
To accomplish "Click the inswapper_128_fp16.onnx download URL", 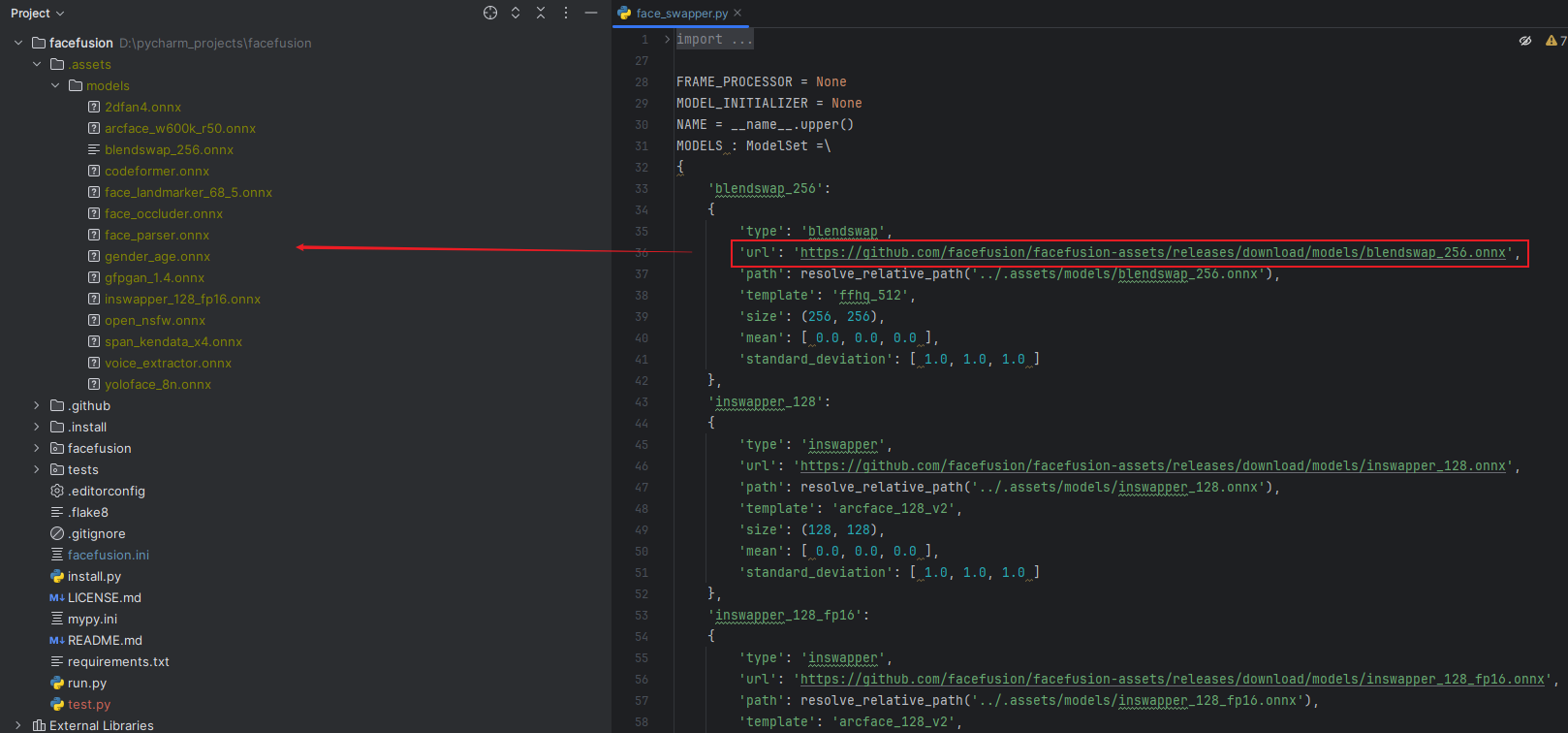I will (1172, 679).
